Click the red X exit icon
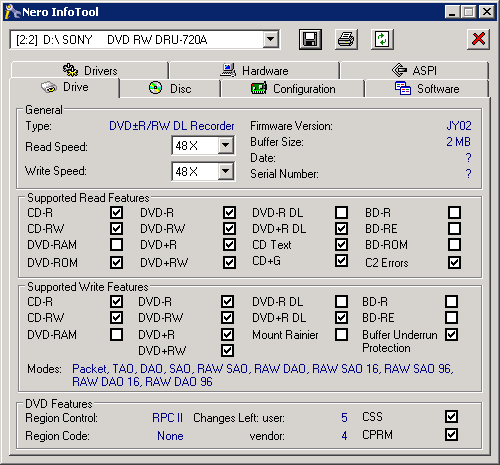Screen dimensions: 500x465 [478, 39]
